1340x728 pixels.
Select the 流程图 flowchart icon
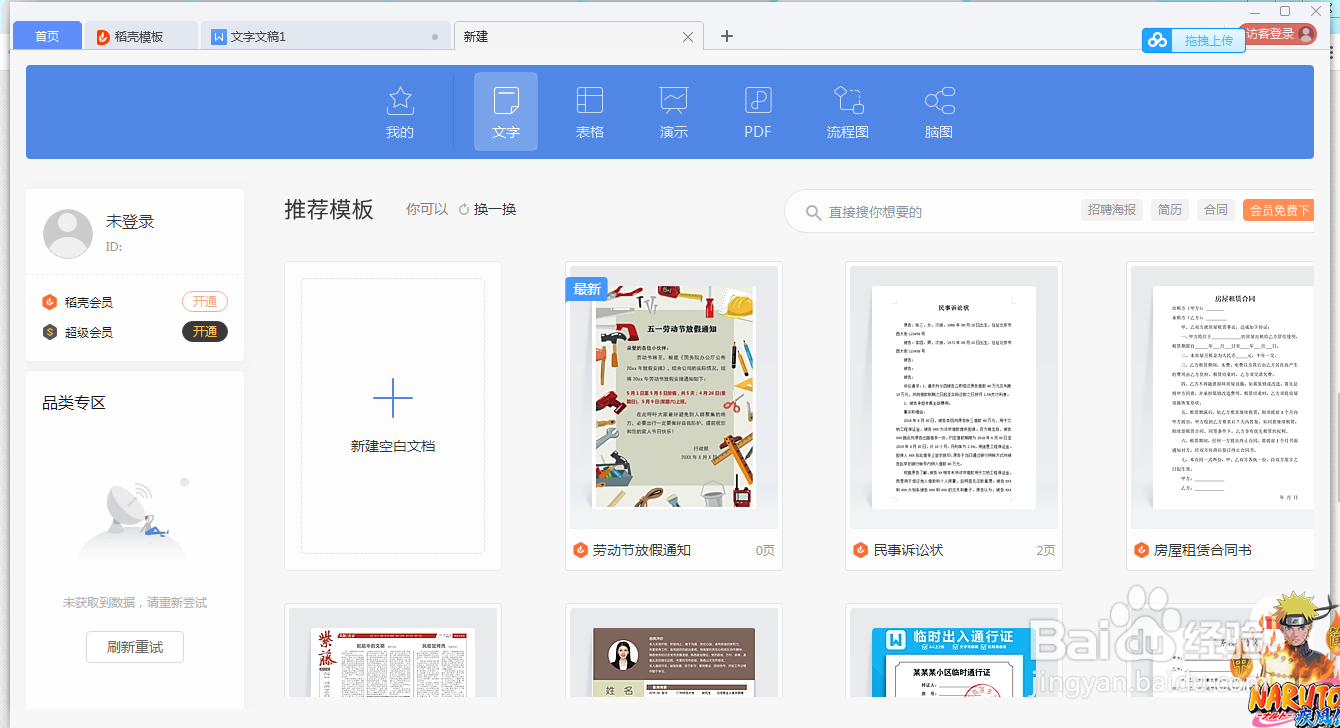click(847, 110)
